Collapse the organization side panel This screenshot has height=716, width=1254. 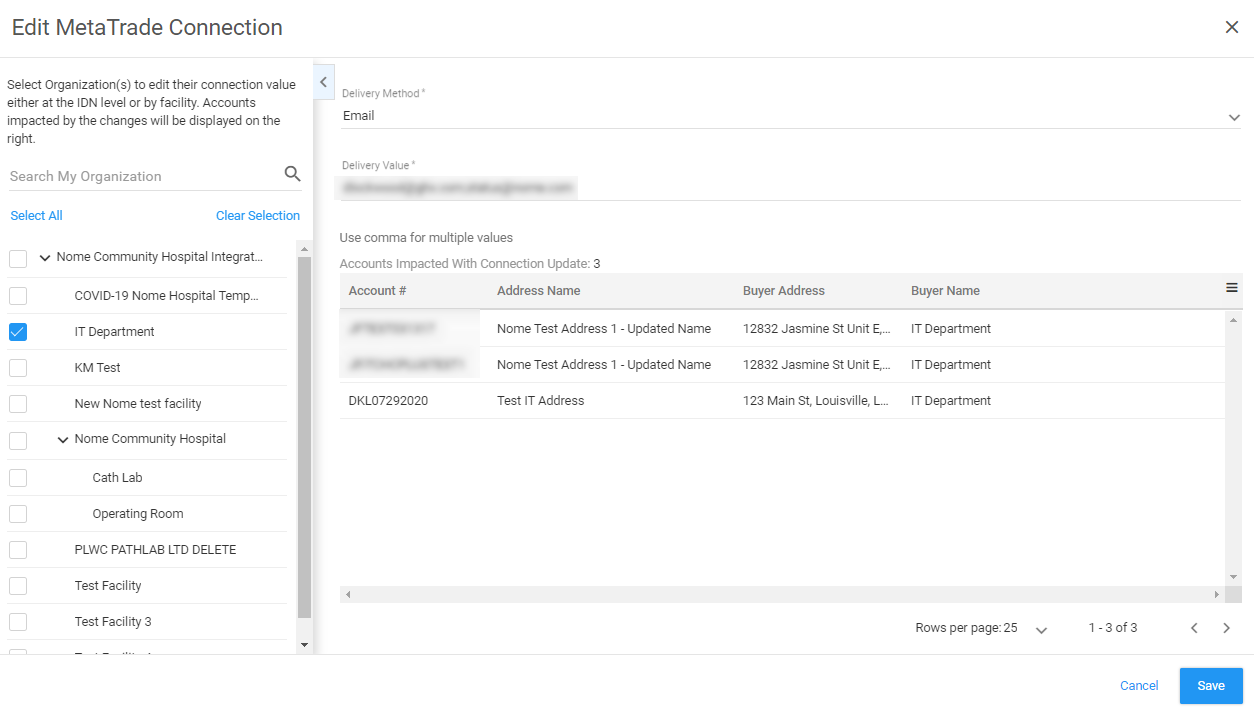coord(324,82)
